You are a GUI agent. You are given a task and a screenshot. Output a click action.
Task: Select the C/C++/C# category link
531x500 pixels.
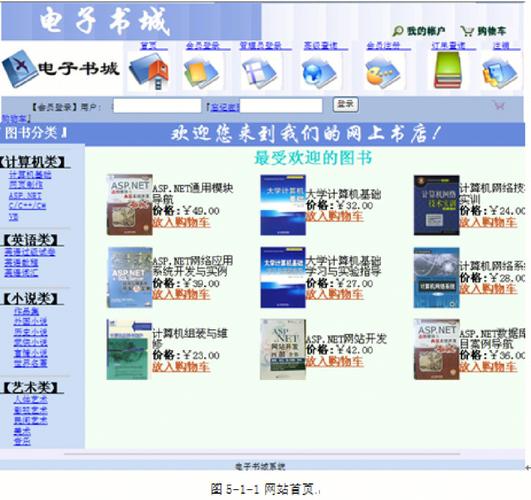pyautogui.click(x=27, y=206)
